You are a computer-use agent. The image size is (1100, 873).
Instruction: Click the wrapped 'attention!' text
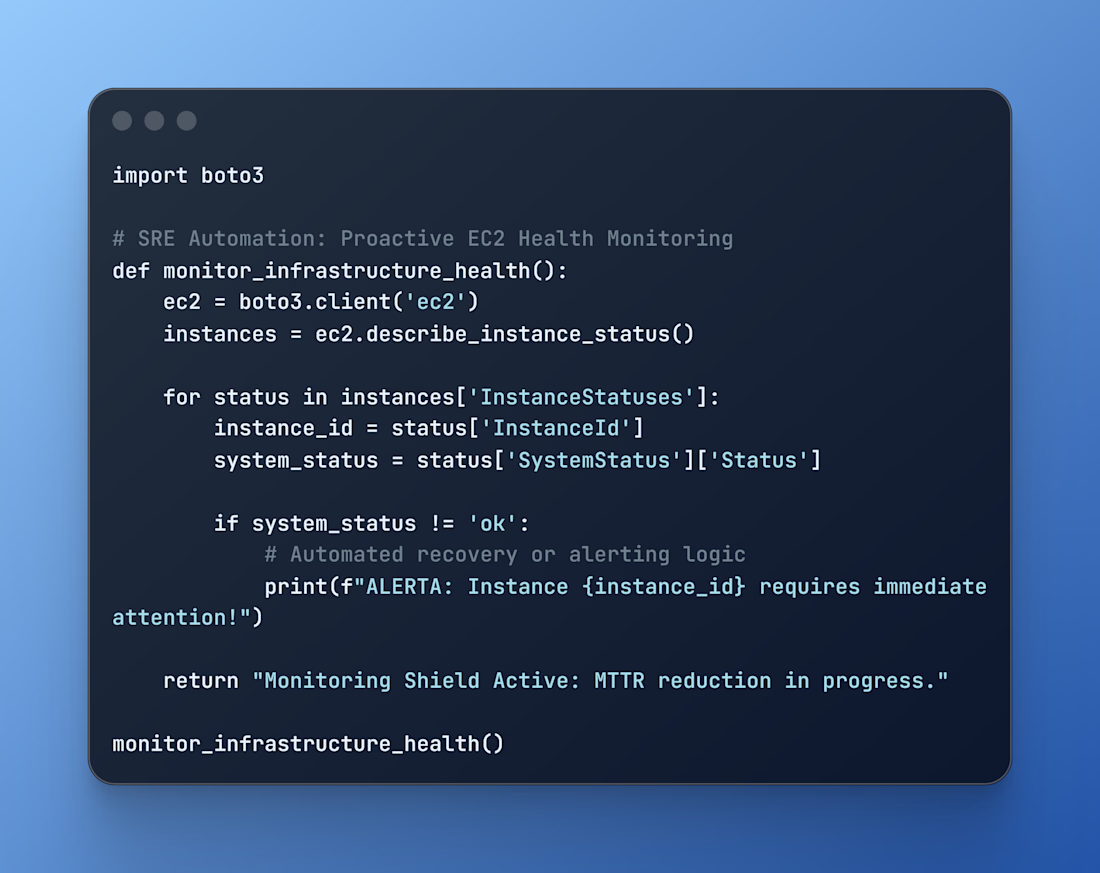click(175, 618)
